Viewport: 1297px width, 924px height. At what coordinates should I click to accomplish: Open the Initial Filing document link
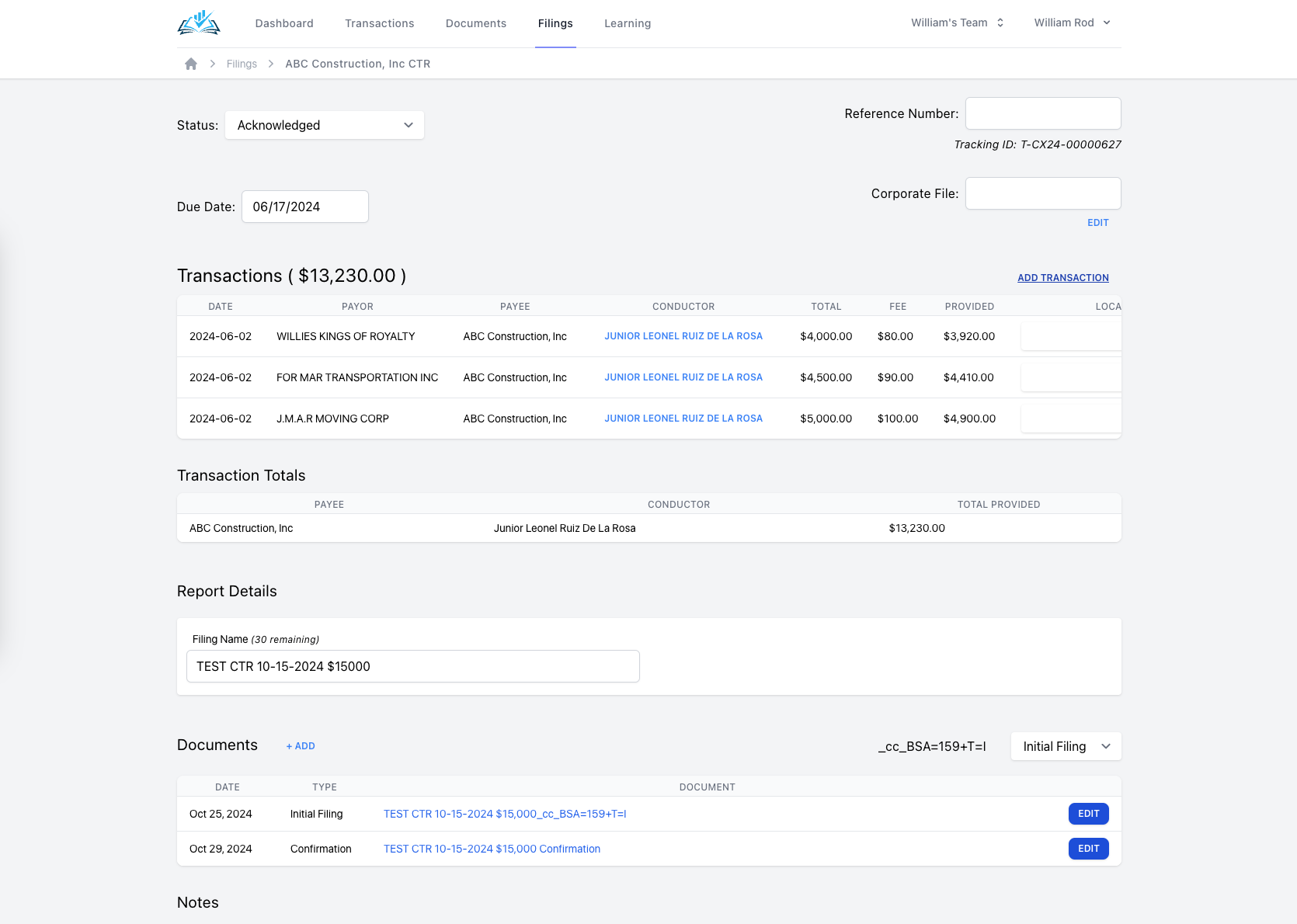[505, 814]
